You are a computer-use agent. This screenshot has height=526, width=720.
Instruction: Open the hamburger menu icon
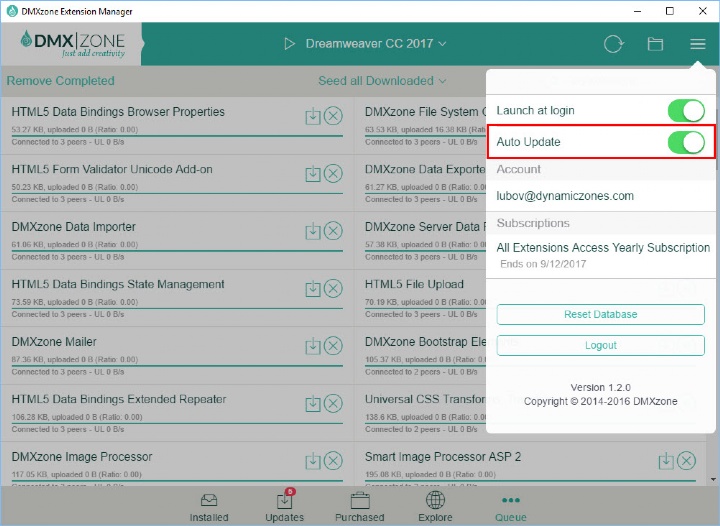(x=698, y=44)
